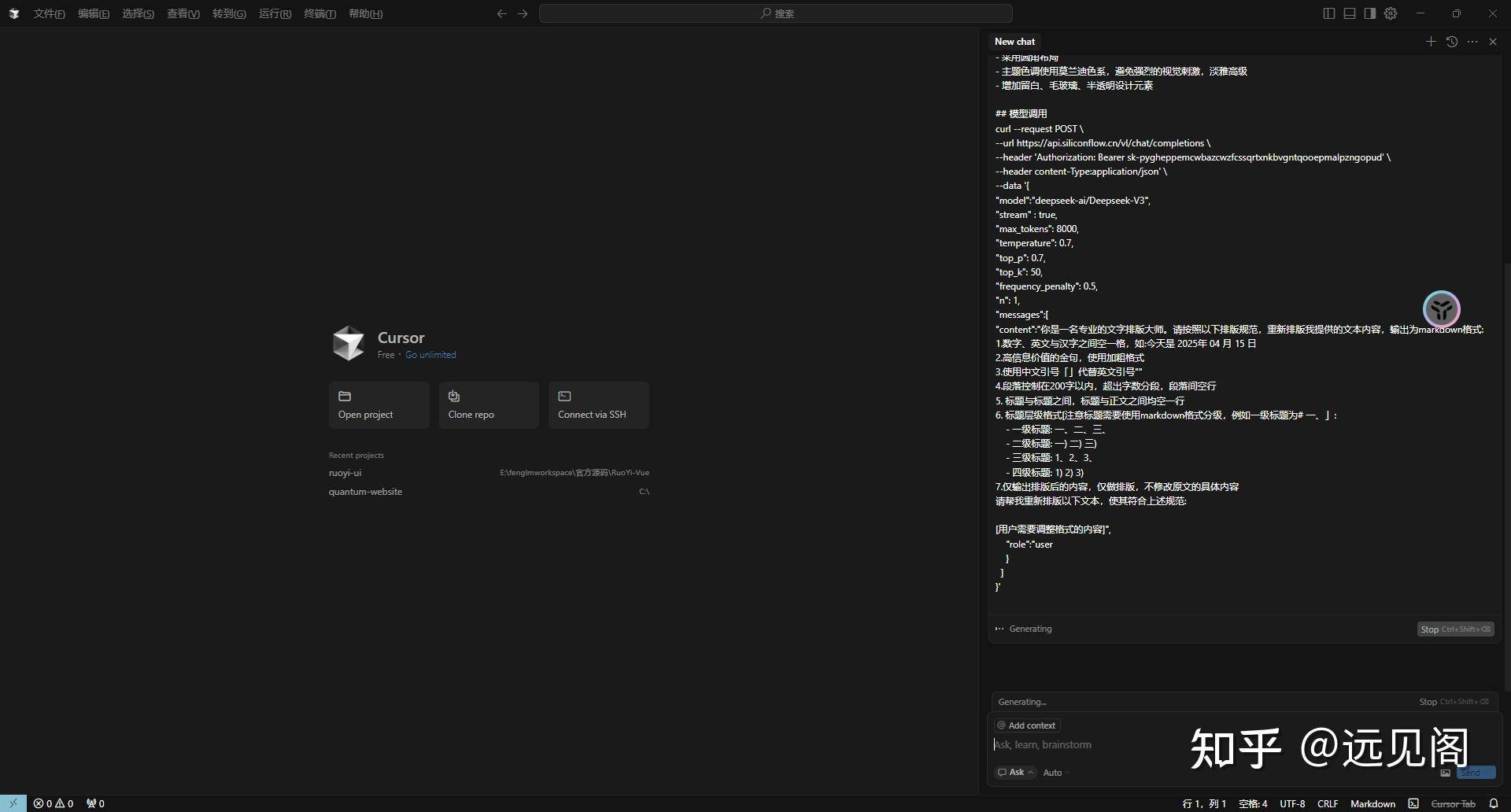Click Clone repo button
This screenshot has width=1511, height=812.
point(489,404)
